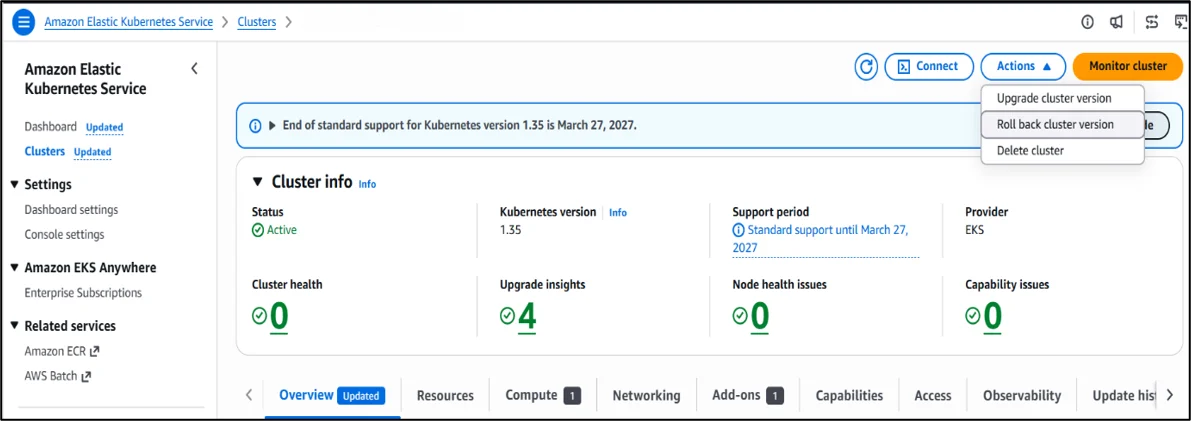Click the info icon in end-of-support banner
Image resolution: width=1191 pixels, height=421 pixels.
click(255, 125)
